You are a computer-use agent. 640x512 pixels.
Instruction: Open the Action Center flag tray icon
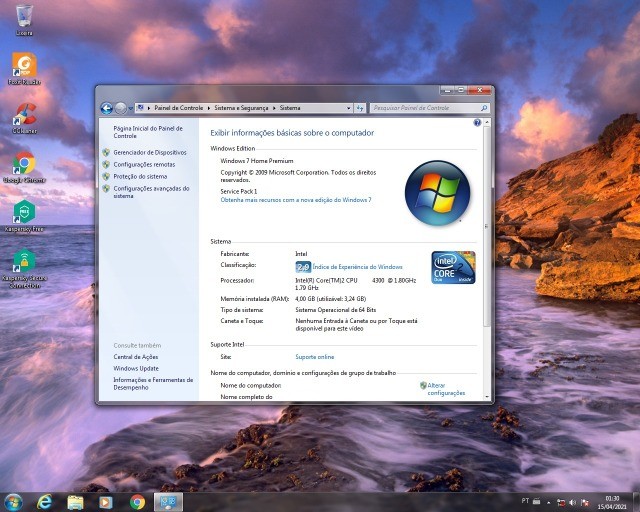click(x=585, y=503)
